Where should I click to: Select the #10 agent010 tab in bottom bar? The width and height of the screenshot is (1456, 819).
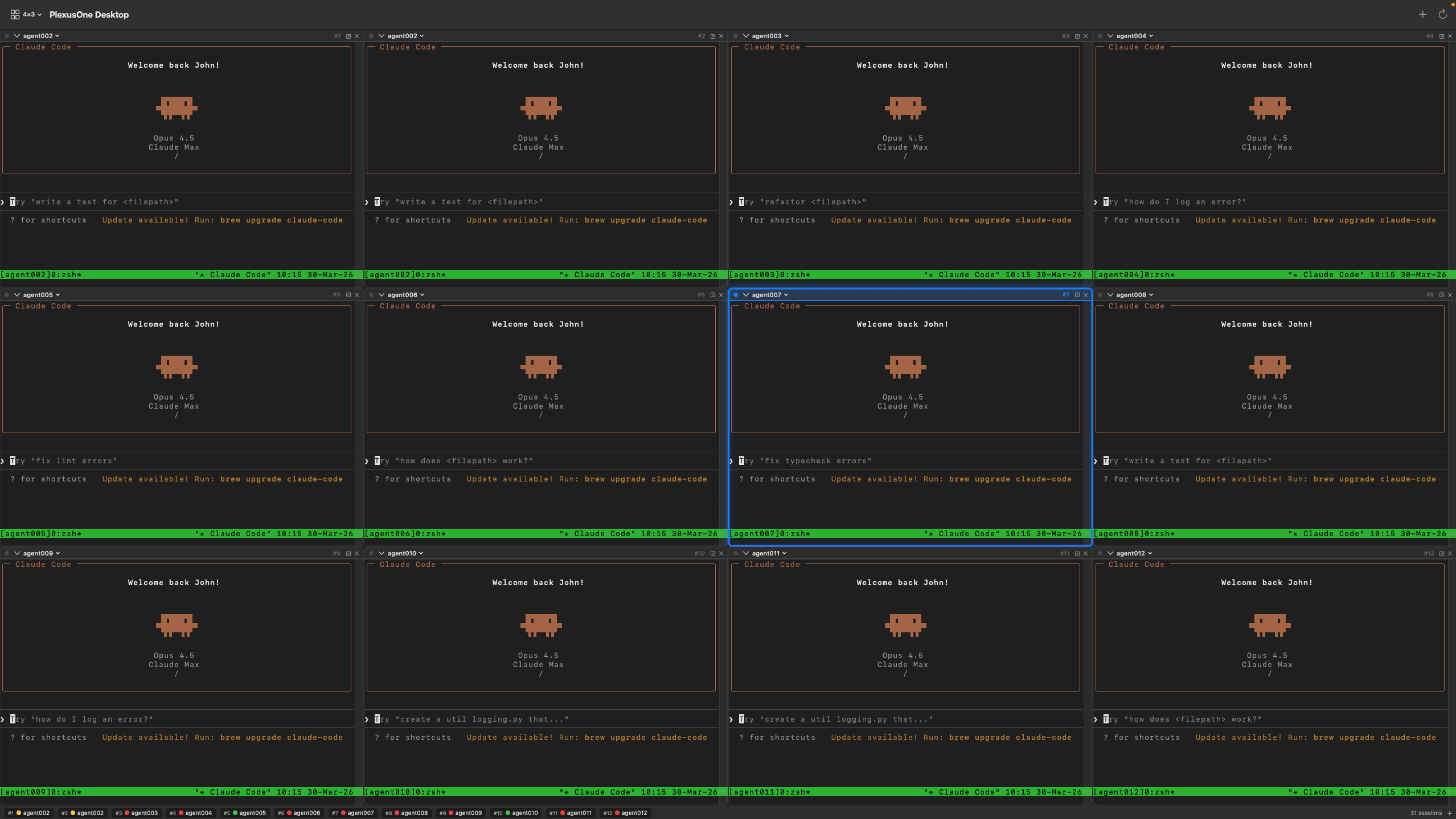point(516,813)
